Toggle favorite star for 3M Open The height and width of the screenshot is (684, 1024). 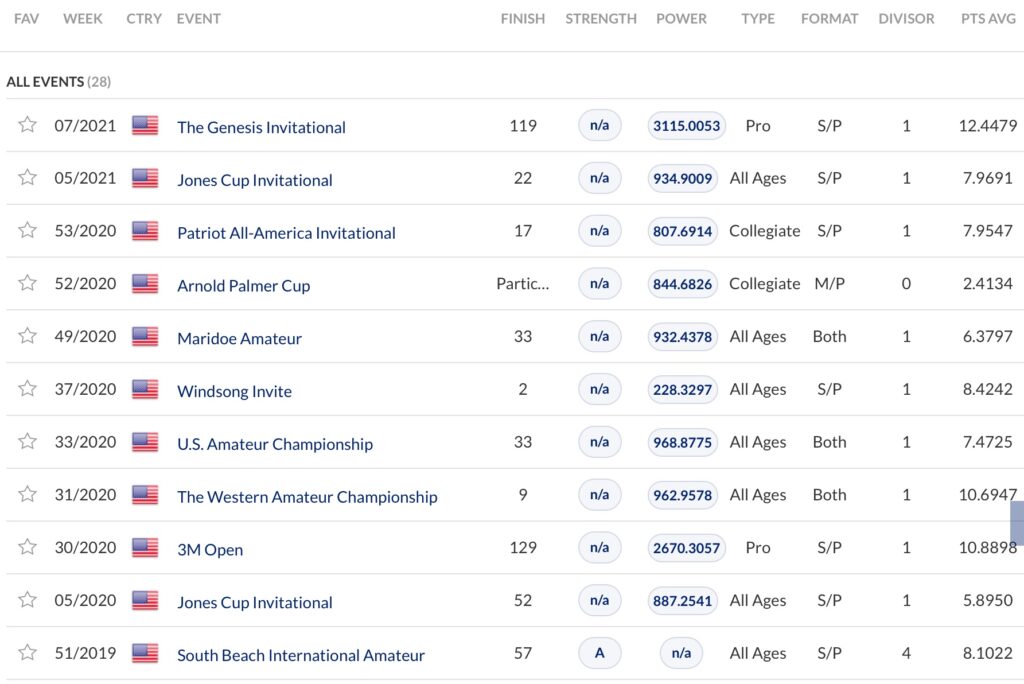tap(28, 547)
